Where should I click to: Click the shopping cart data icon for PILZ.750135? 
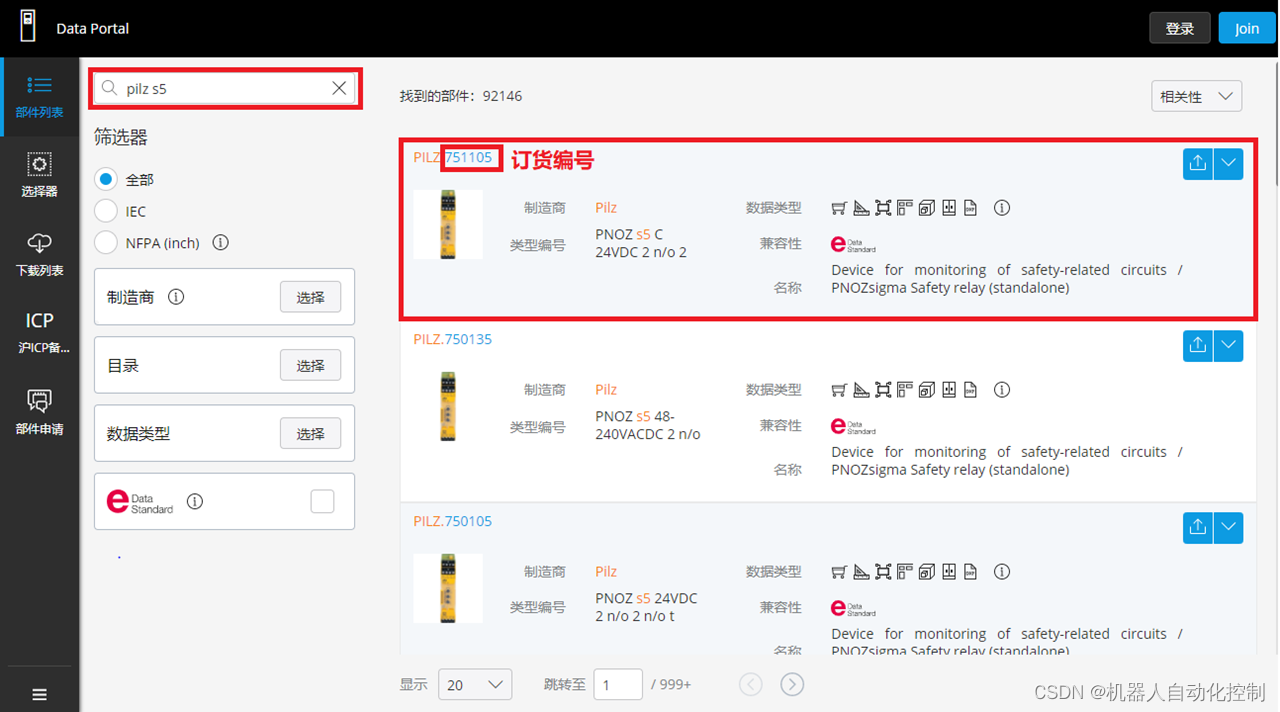click(839, 390)
